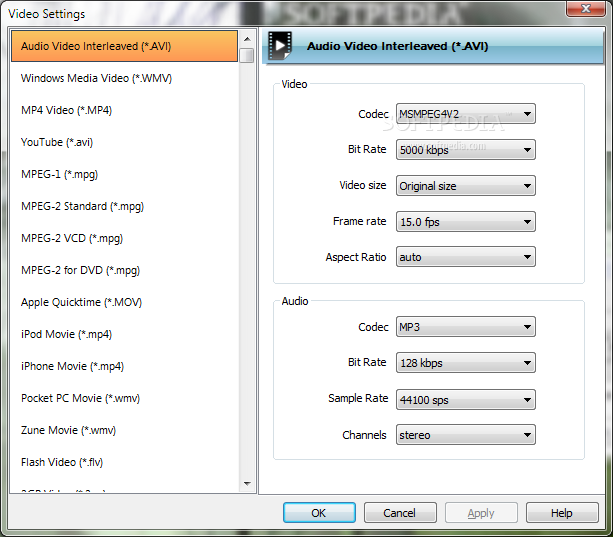Open the audio Codec dropdown showing MP3

[x=466, y=327]
